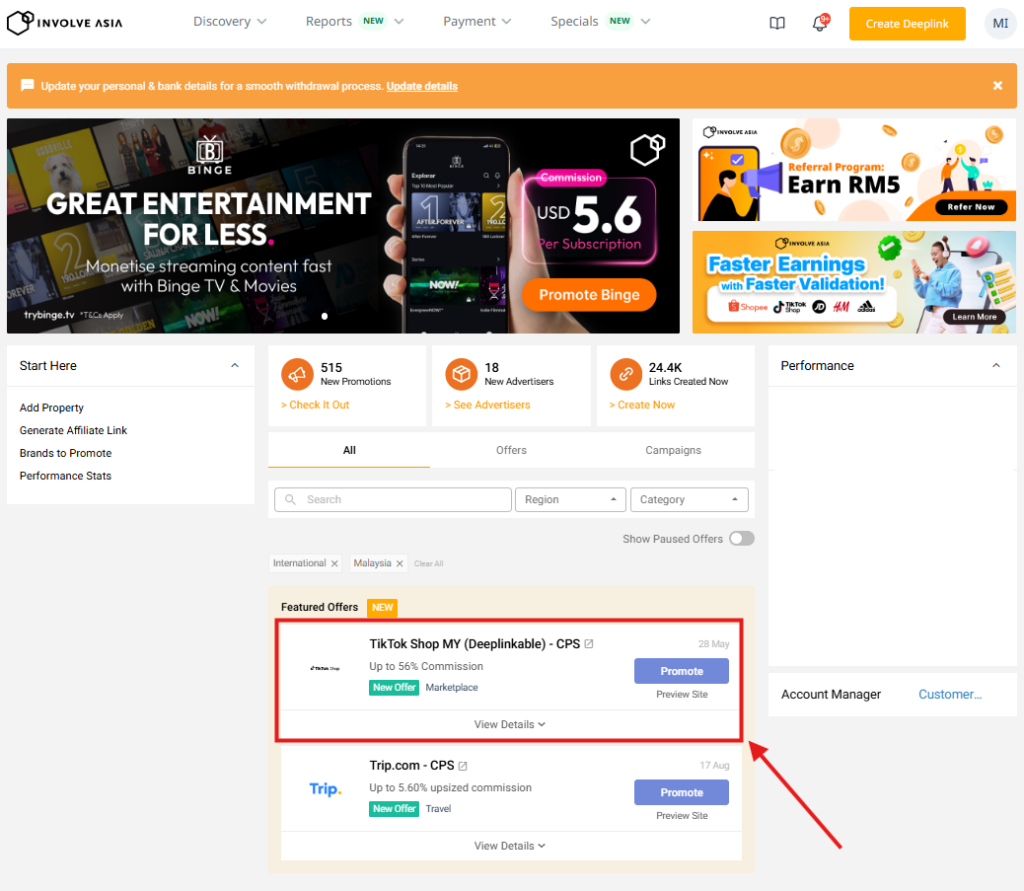Viewport: 1024px width, 891px height.
Task: Switch to the Campaigns tab
Action: [673, 450]
